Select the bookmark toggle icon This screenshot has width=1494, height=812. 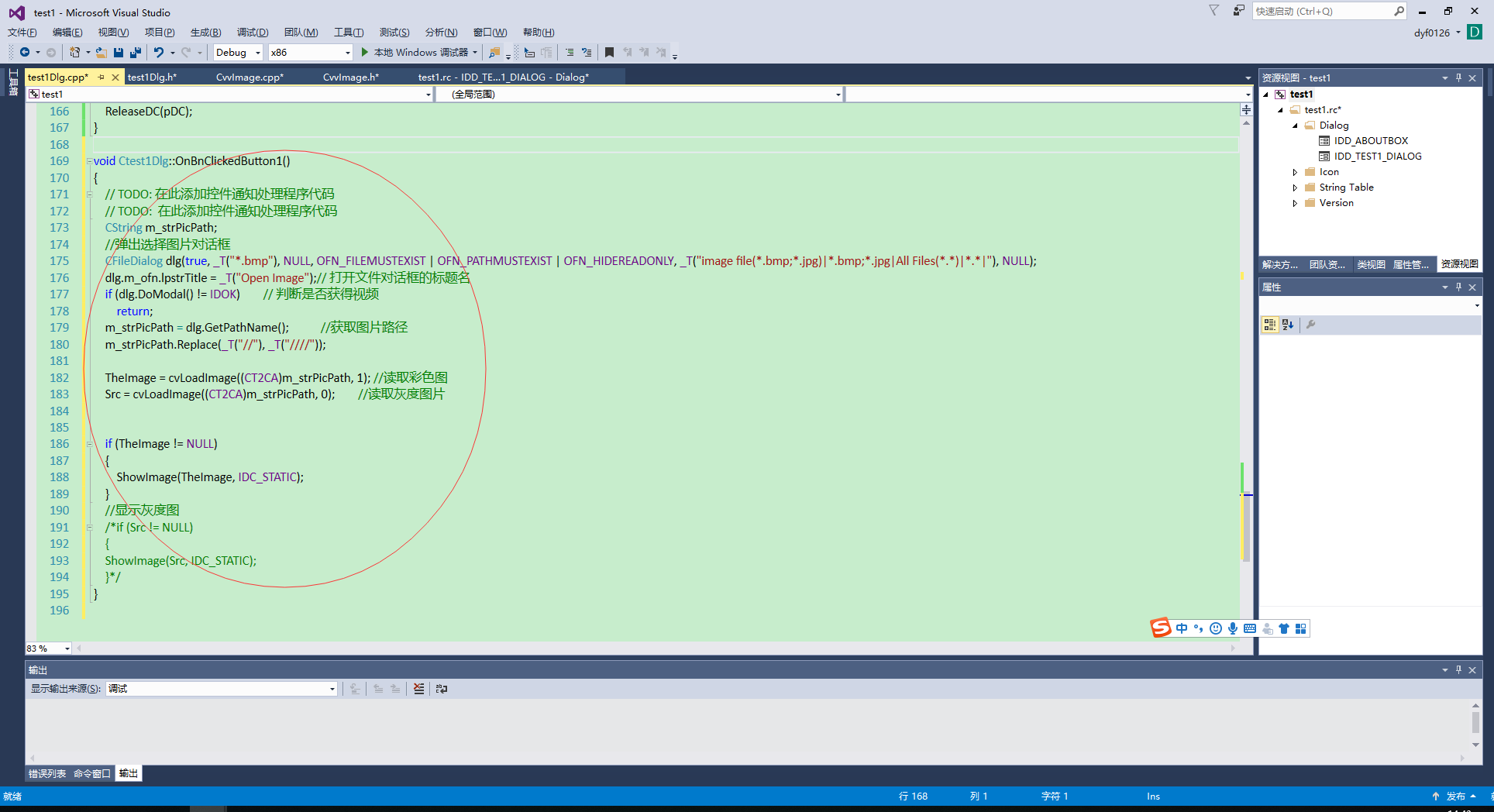click(610, 52)
